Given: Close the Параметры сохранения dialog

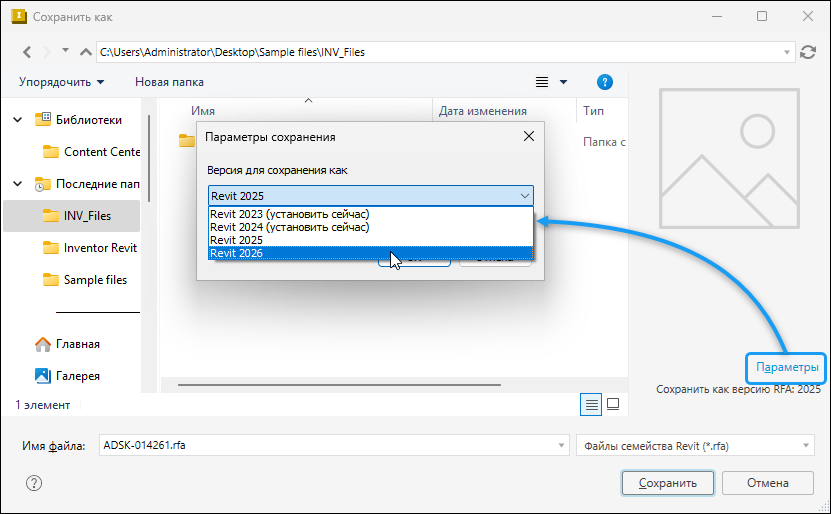Looking at the screenshot, I should click(528, 137).
